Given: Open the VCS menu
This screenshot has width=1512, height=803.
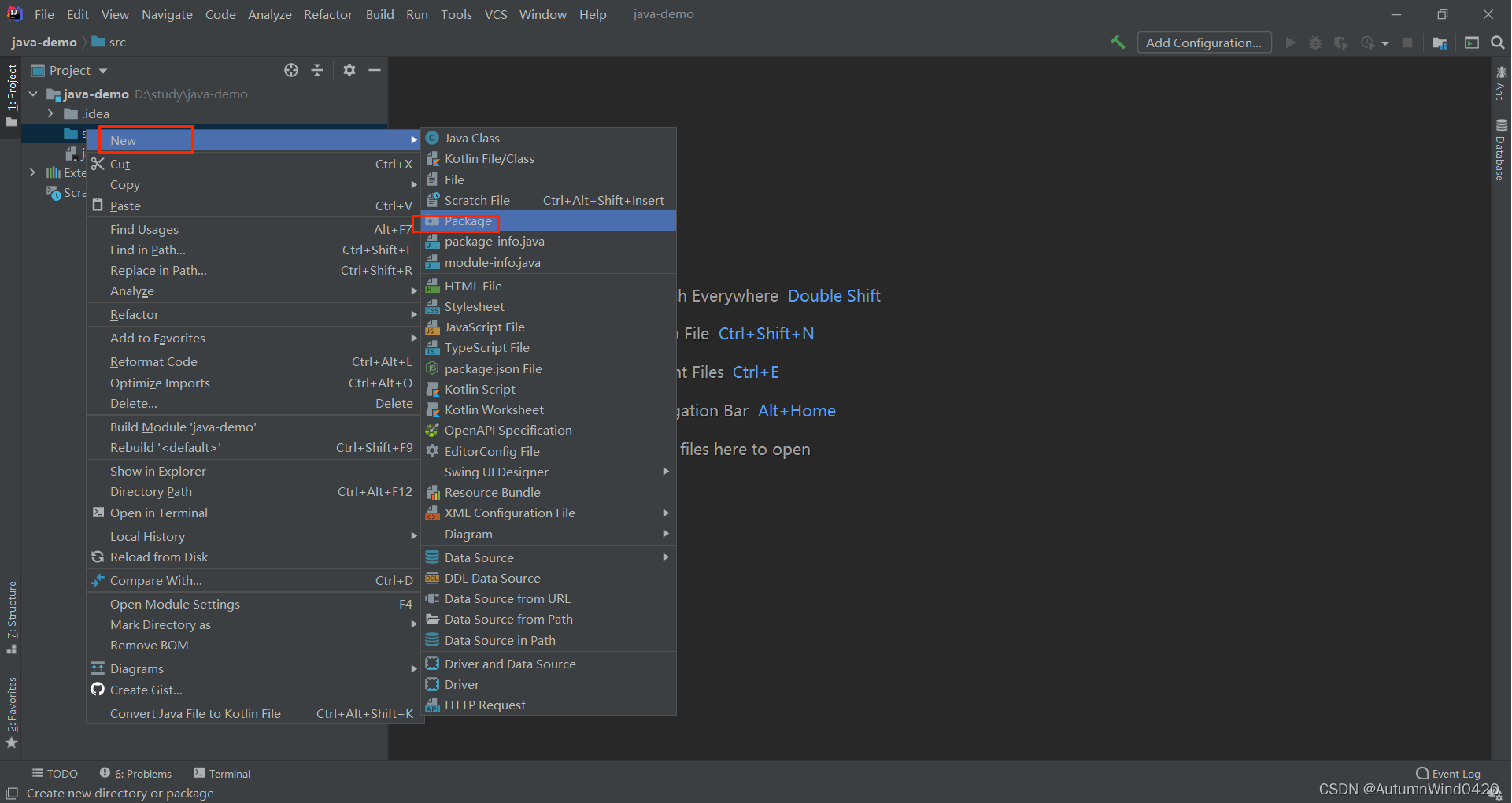Looking at the screenshot, I should tap(495, 14).
